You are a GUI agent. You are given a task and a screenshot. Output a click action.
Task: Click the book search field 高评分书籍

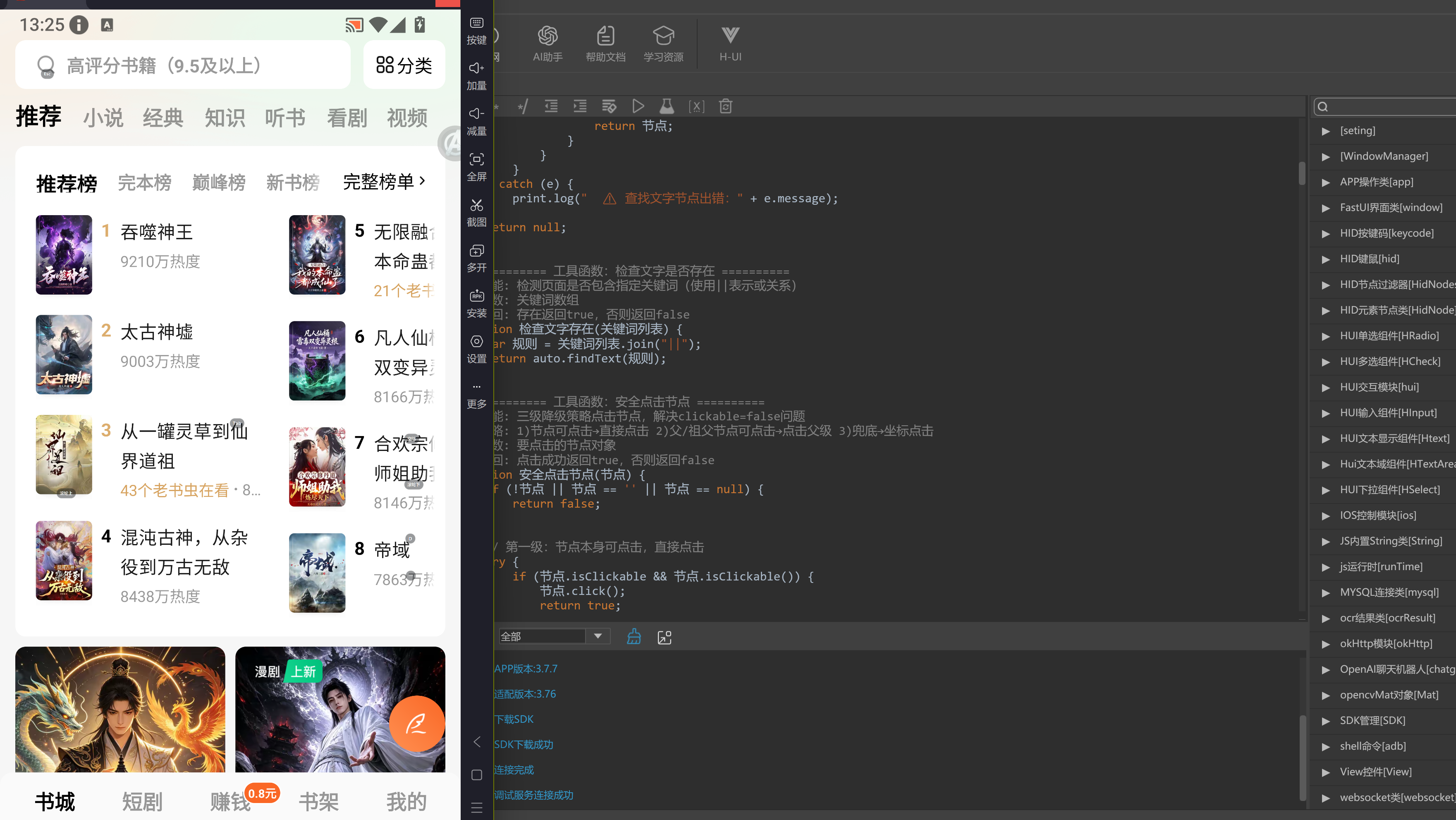183,65
